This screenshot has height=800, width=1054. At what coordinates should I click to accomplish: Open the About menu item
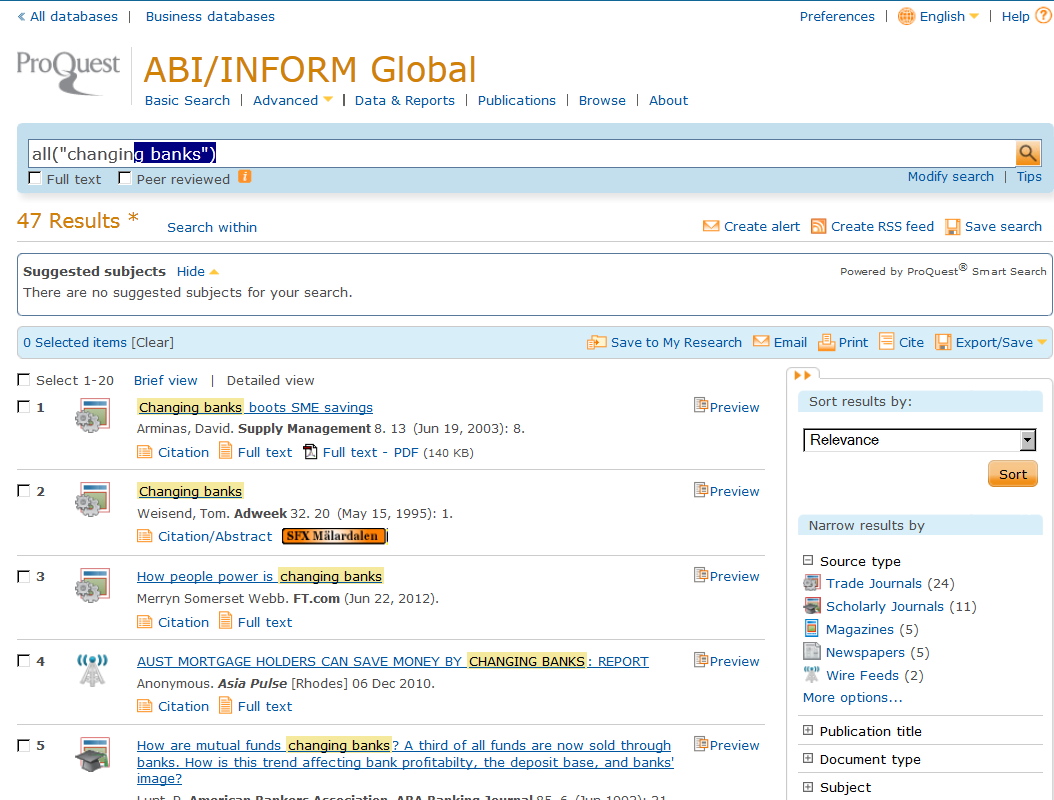668,100
